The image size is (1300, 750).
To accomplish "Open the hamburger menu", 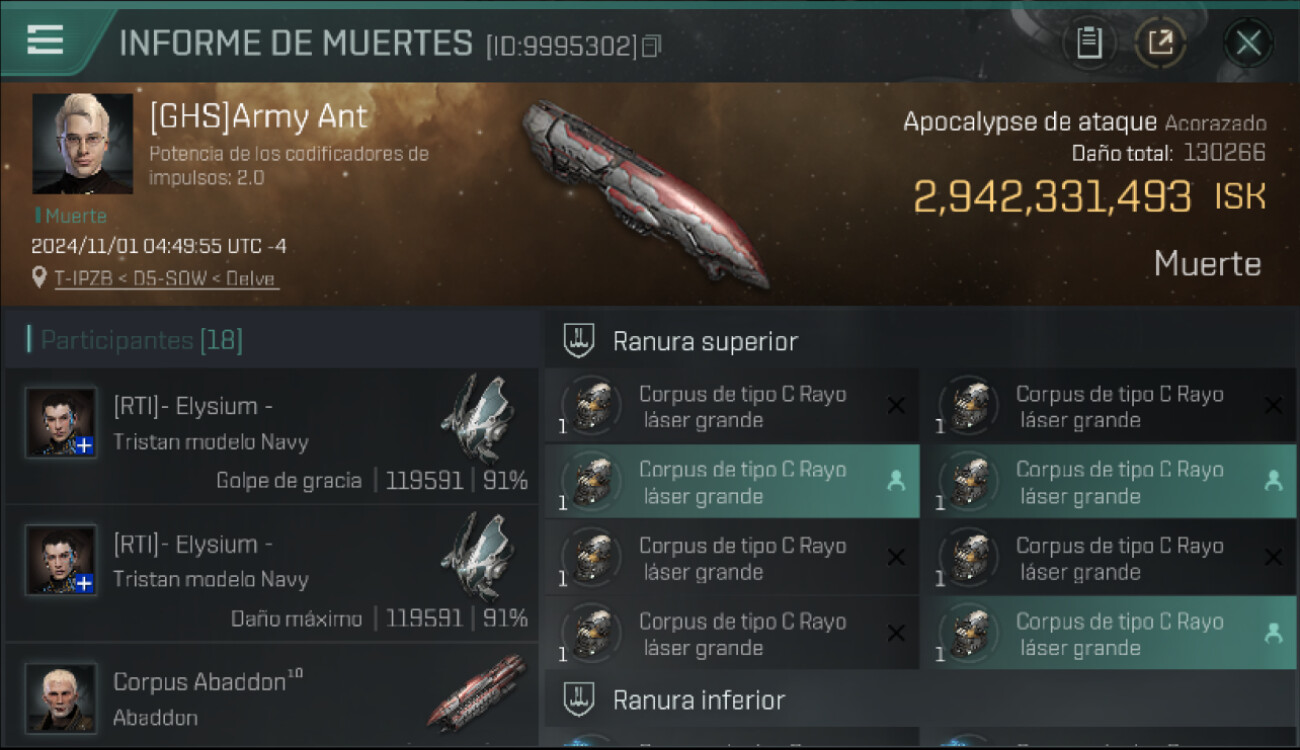I will point(45,40).
